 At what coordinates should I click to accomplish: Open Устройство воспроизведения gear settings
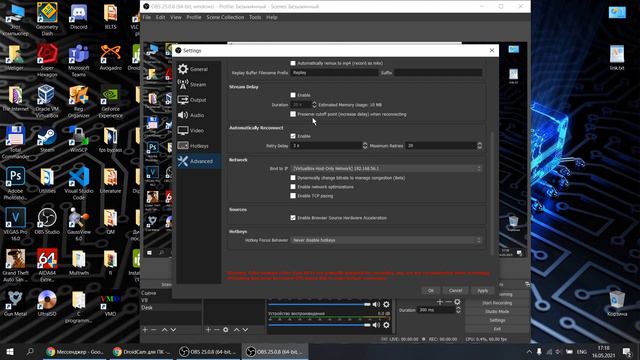(386, 325)
